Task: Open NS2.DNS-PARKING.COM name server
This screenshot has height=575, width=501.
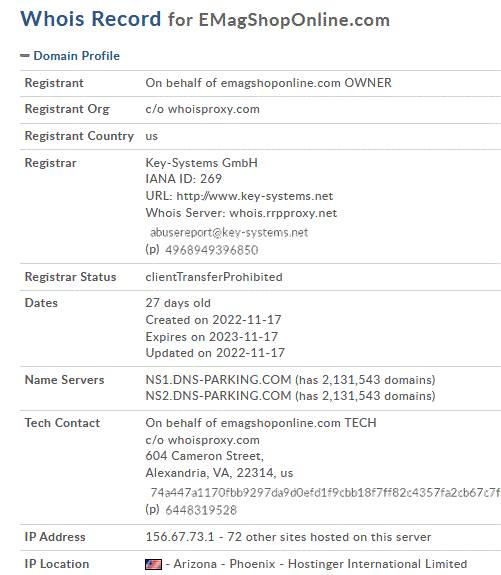Action: 218,396
